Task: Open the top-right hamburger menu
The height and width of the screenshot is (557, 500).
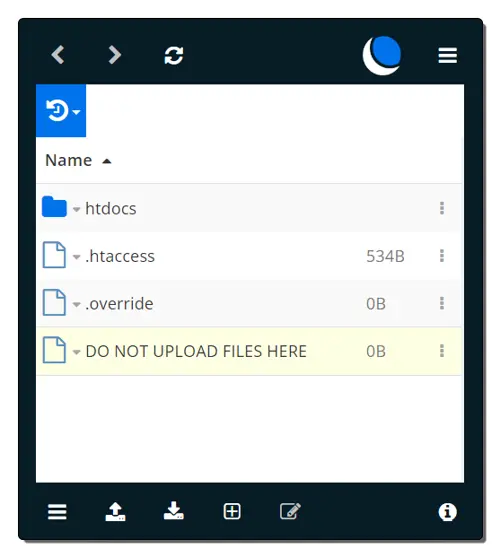Action: pos(447,55)
